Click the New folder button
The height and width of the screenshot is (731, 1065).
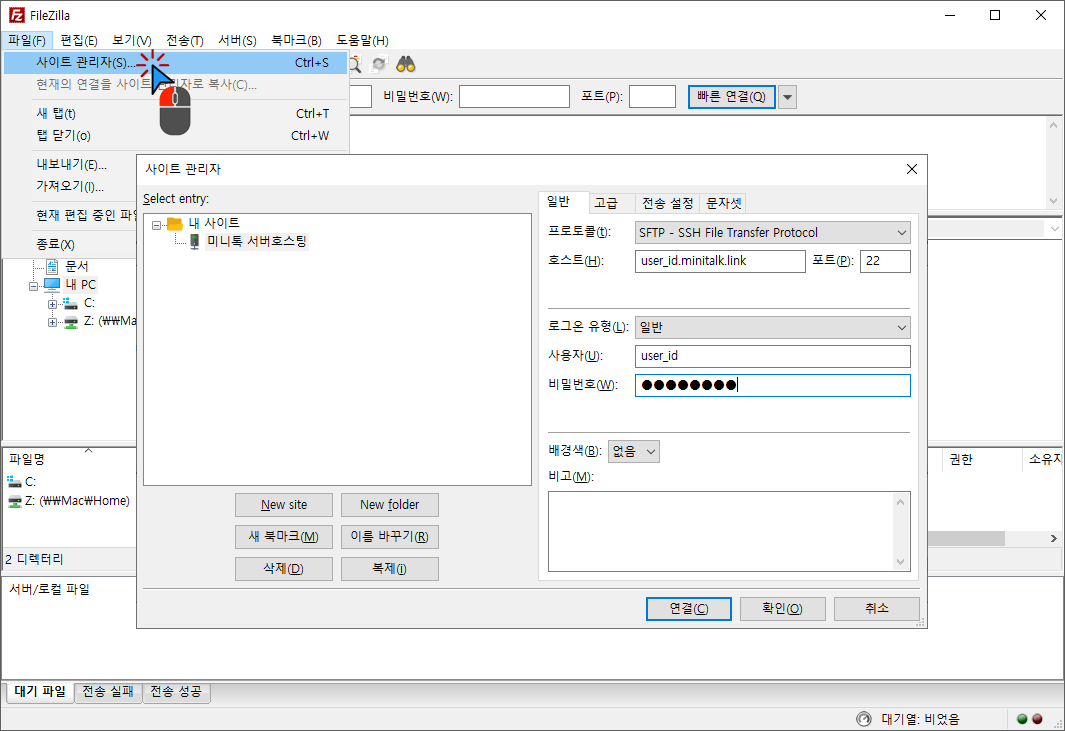[390, 505]
